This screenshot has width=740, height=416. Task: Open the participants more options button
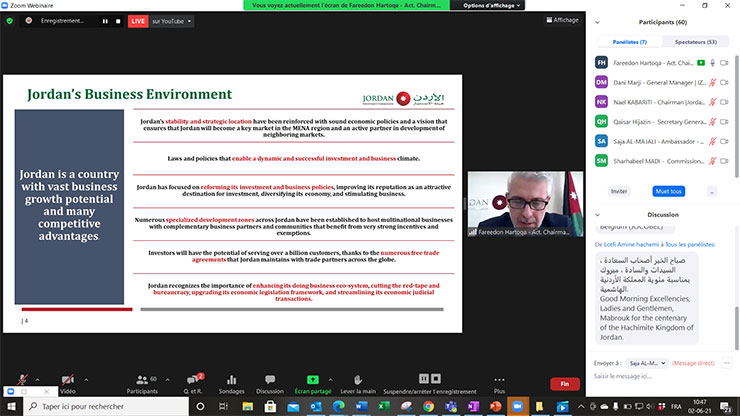(712, 191)
